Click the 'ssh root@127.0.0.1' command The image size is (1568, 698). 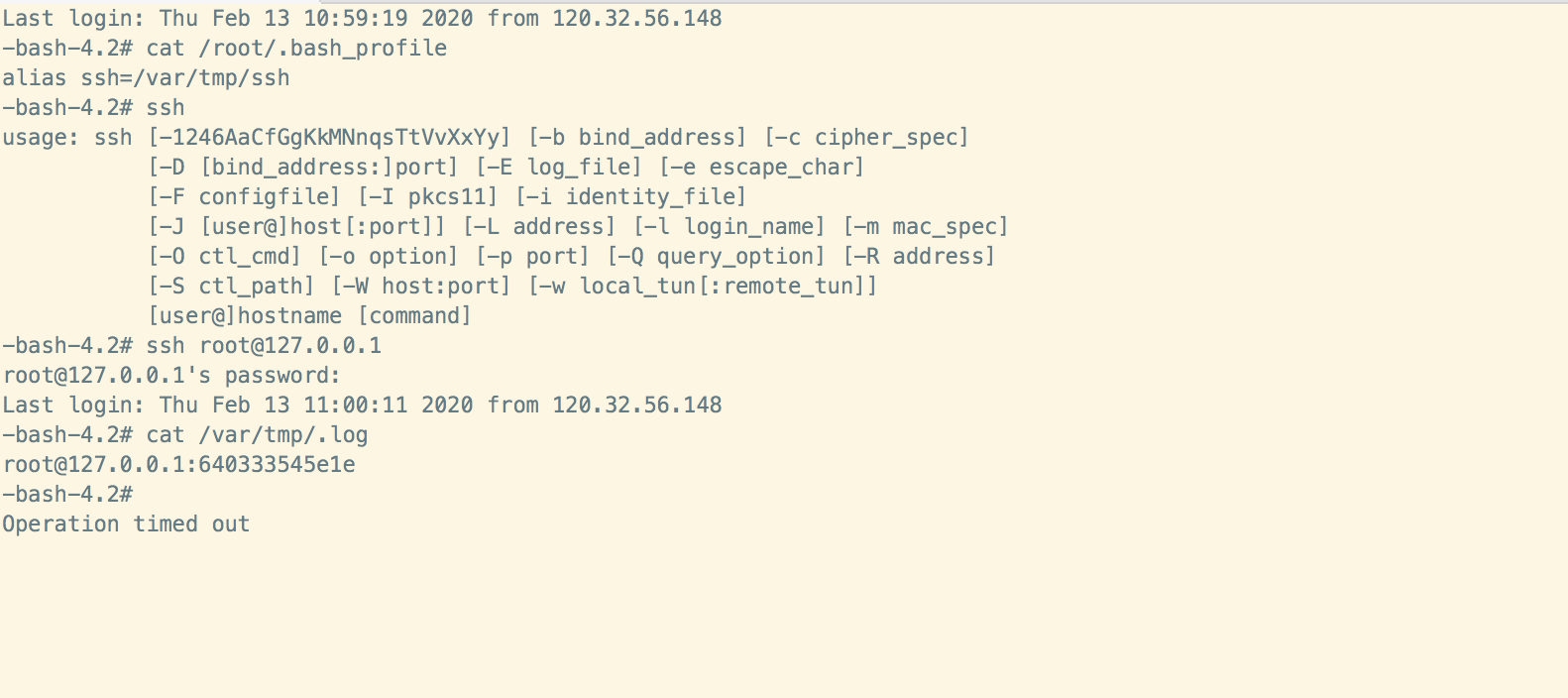tap(264, 346)
